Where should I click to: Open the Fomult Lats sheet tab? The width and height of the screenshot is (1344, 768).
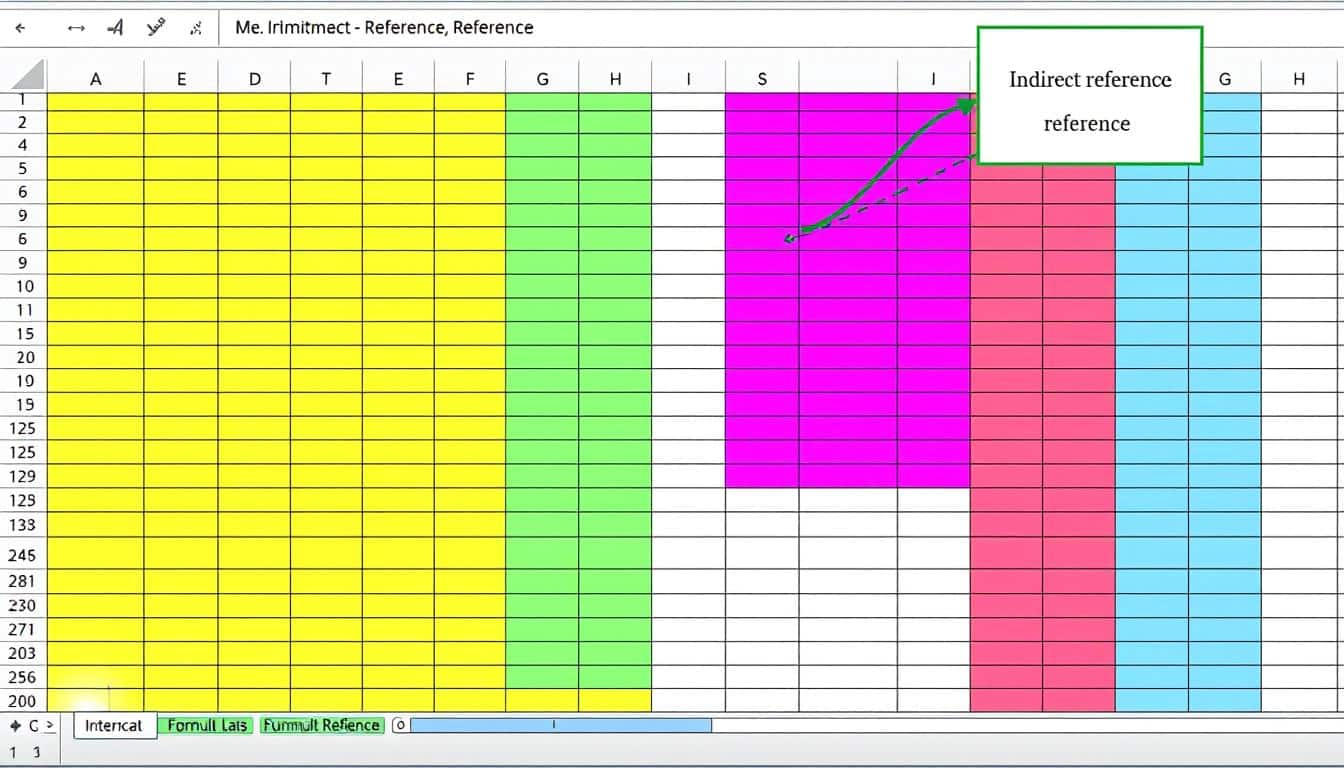[207, 726]
